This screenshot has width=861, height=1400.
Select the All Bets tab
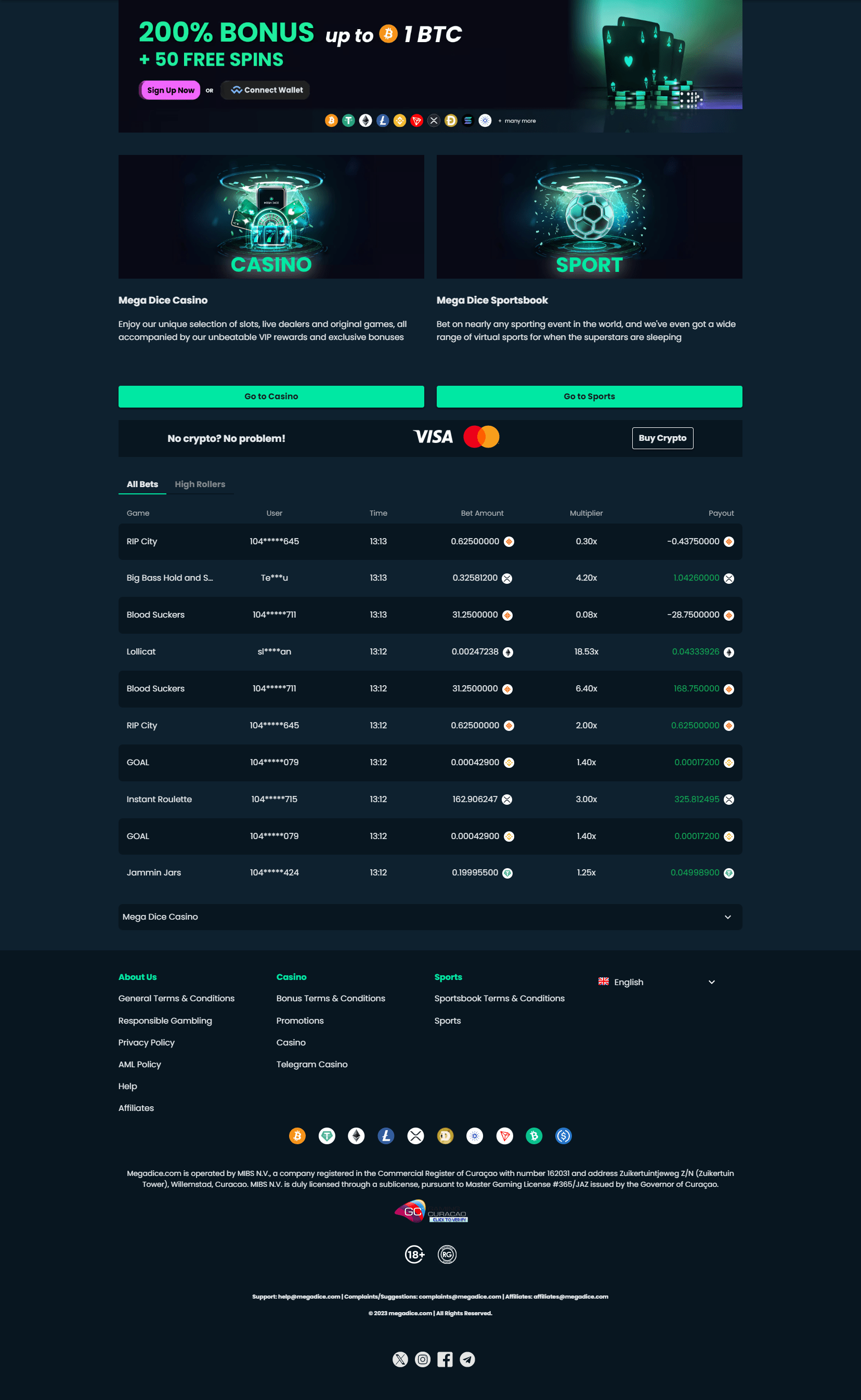[142, 484]
